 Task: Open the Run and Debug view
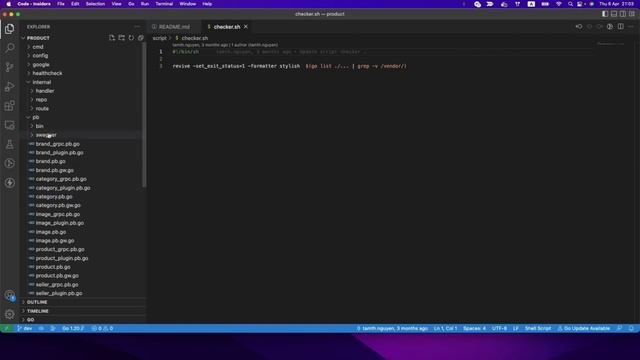(x=9, y=87)
